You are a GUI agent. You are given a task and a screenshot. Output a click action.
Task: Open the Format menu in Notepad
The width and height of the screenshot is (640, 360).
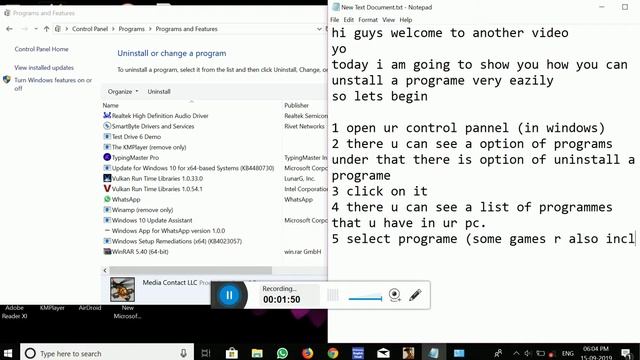[x=368, y=20]
